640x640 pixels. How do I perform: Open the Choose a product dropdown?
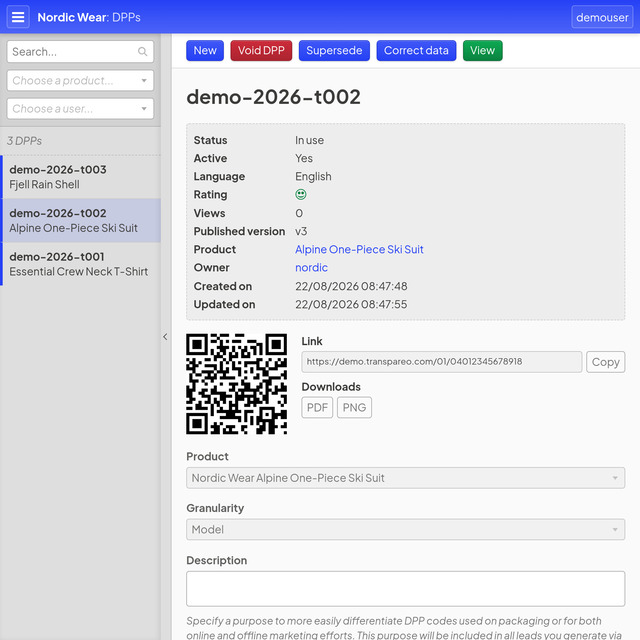80,80
